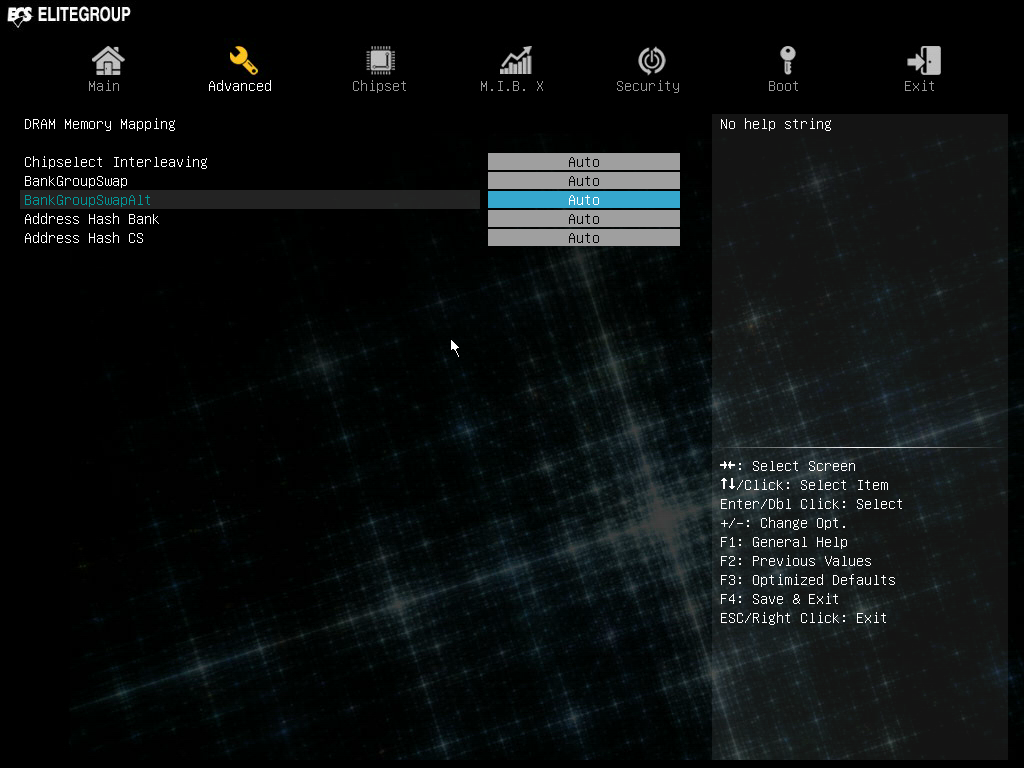The height and width of the screenshot is (768, 1024).
Task: Click the '+/-: Change Opt.' hint
Action: tap(783, 523)
